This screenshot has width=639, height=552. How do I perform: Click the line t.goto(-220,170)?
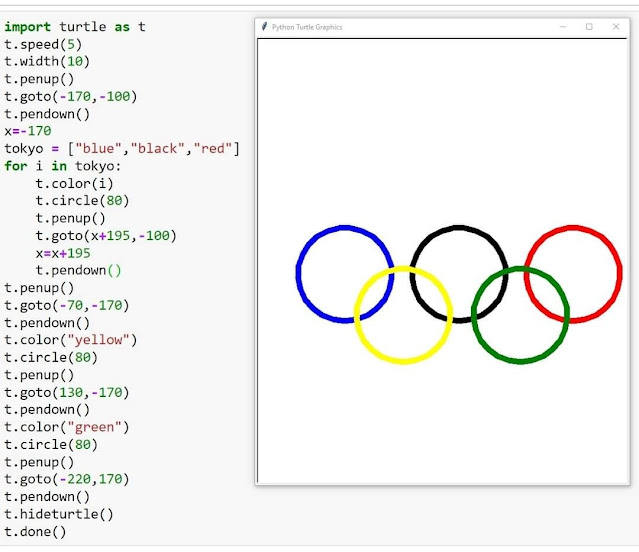point(67,479)
